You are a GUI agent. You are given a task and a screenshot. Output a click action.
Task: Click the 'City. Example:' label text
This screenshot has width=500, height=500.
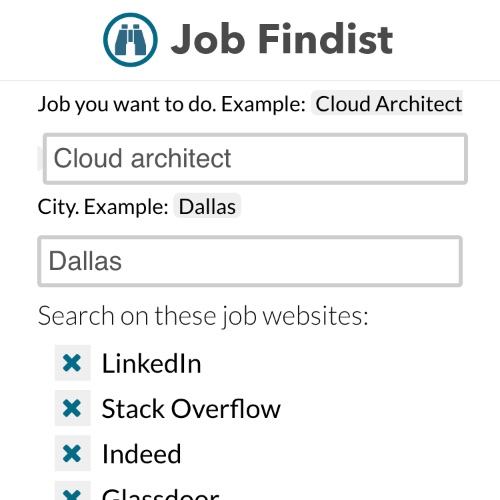[103, 207]
